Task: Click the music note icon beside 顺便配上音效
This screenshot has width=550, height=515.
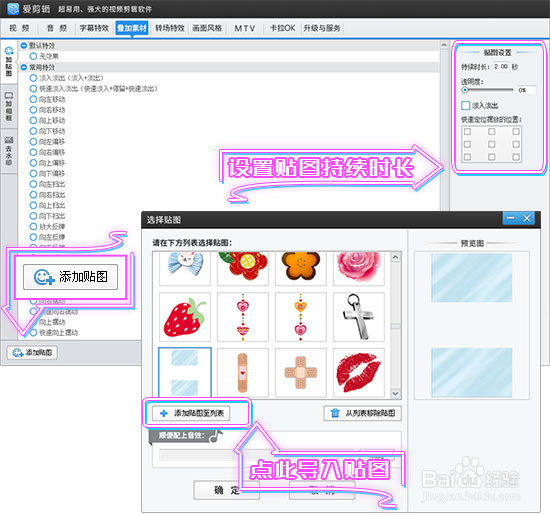Action: [x=216, y=436]
